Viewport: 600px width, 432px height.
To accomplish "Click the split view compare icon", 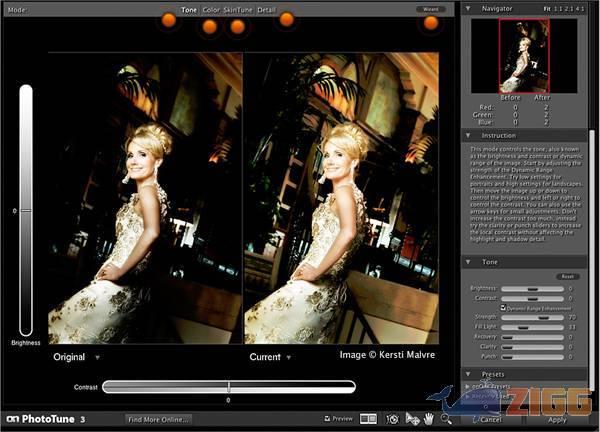I will [x=368, y=419].
